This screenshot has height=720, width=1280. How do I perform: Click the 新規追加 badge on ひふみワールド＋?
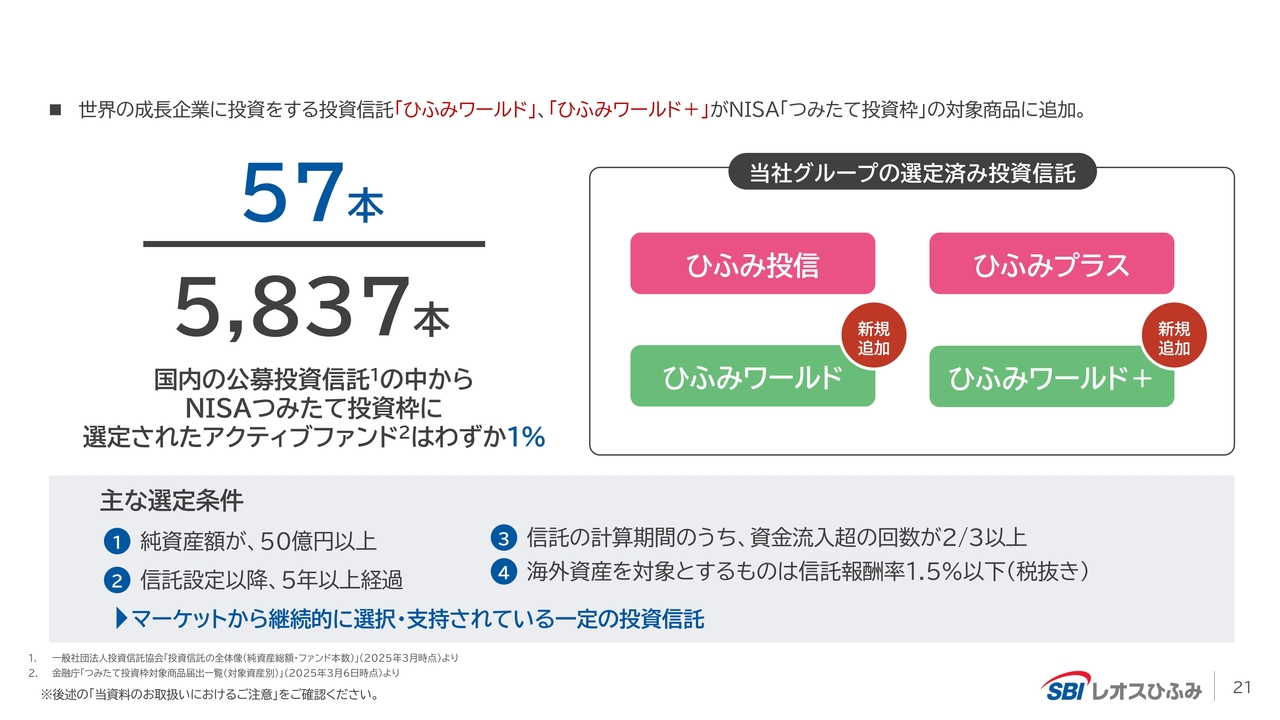coord(1174,339)
